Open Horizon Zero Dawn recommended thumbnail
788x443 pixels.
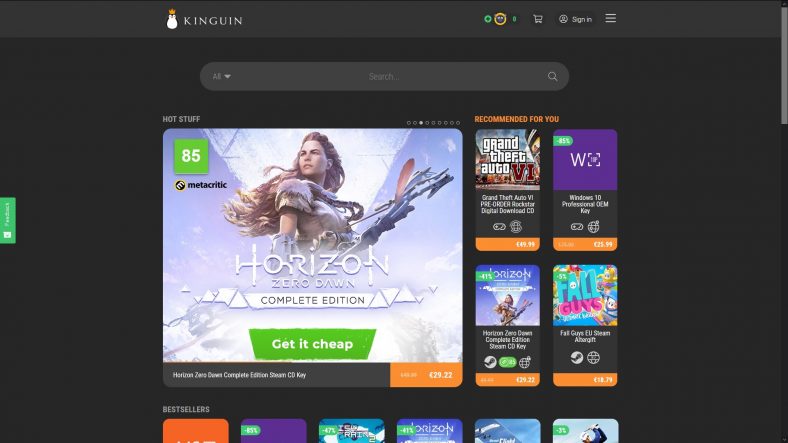pos(508,295)
